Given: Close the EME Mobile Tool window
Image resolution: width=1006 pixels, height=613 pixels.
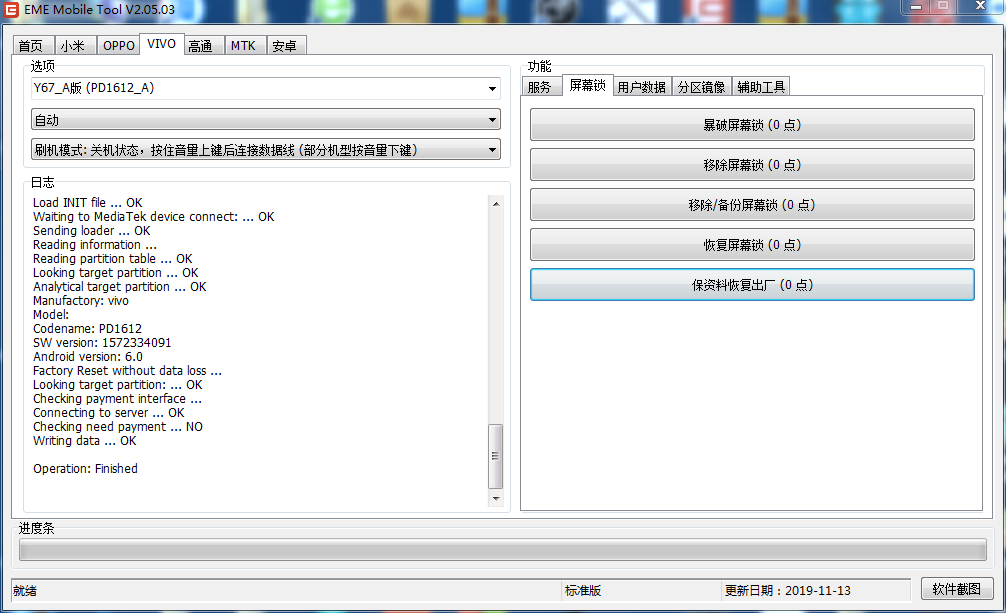Looking at the screenshot, I should pos(980,6).
